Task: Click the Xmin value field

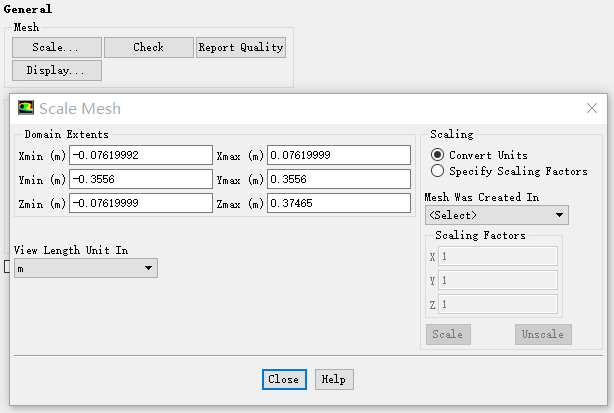Action: tap(141, 155)
